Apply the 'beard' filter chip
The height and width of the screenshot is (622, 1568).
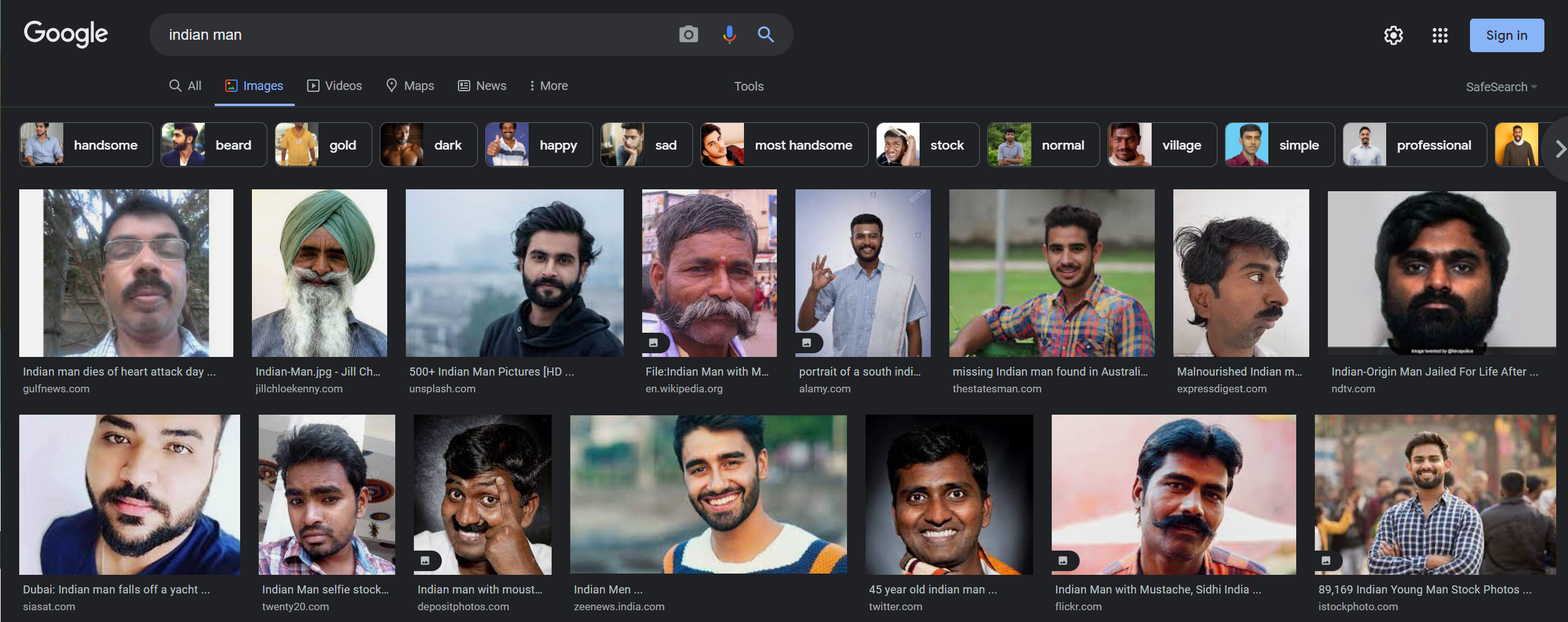point(214,145)
